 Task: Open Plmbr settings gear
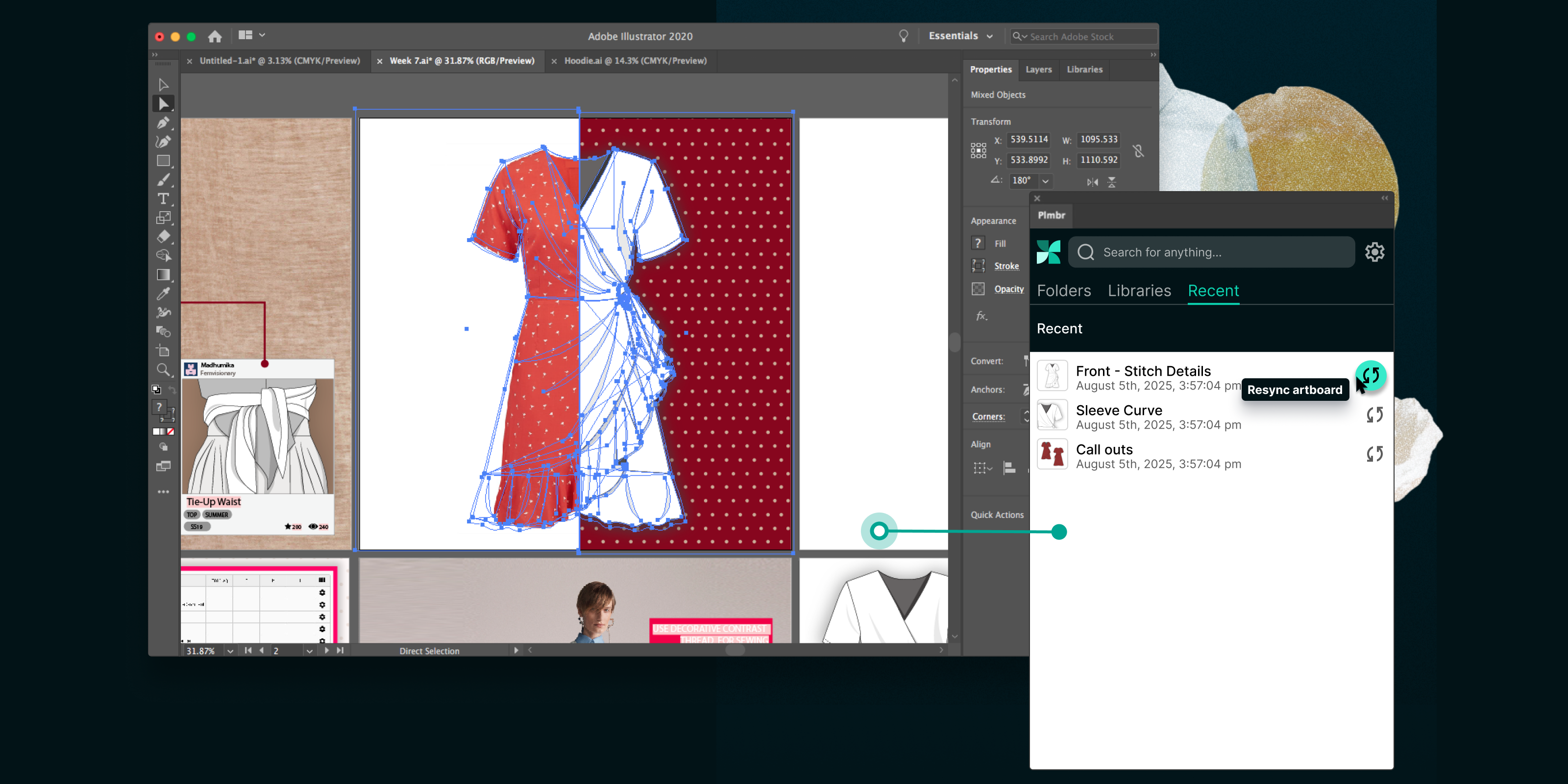(1374, 252)
